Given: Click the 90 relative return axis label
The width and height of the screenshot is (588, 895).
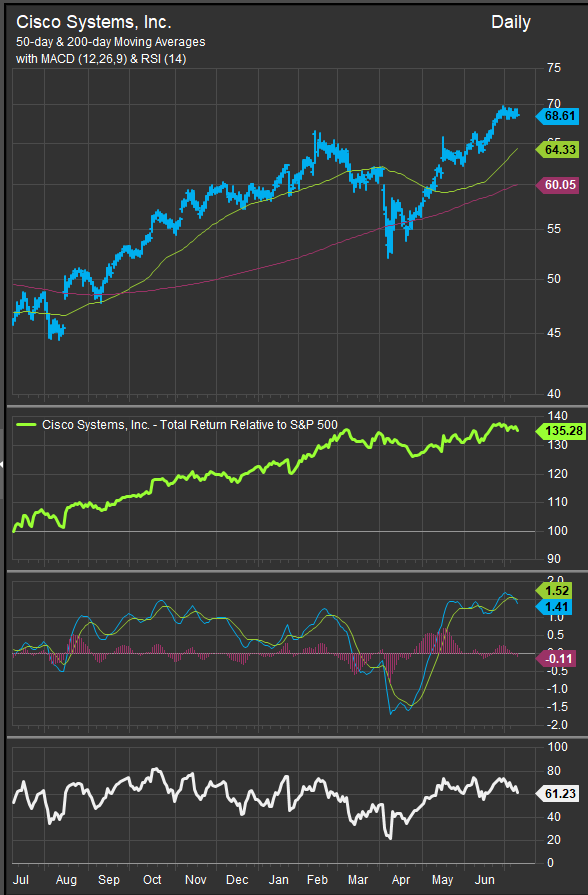Looking at the screenshot, I should pyautogui.click(x=554, y=559).
